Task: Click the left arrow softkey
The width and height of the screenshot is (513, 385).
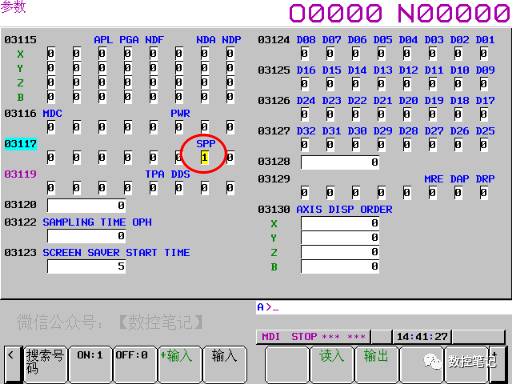Action: point(13,364)
